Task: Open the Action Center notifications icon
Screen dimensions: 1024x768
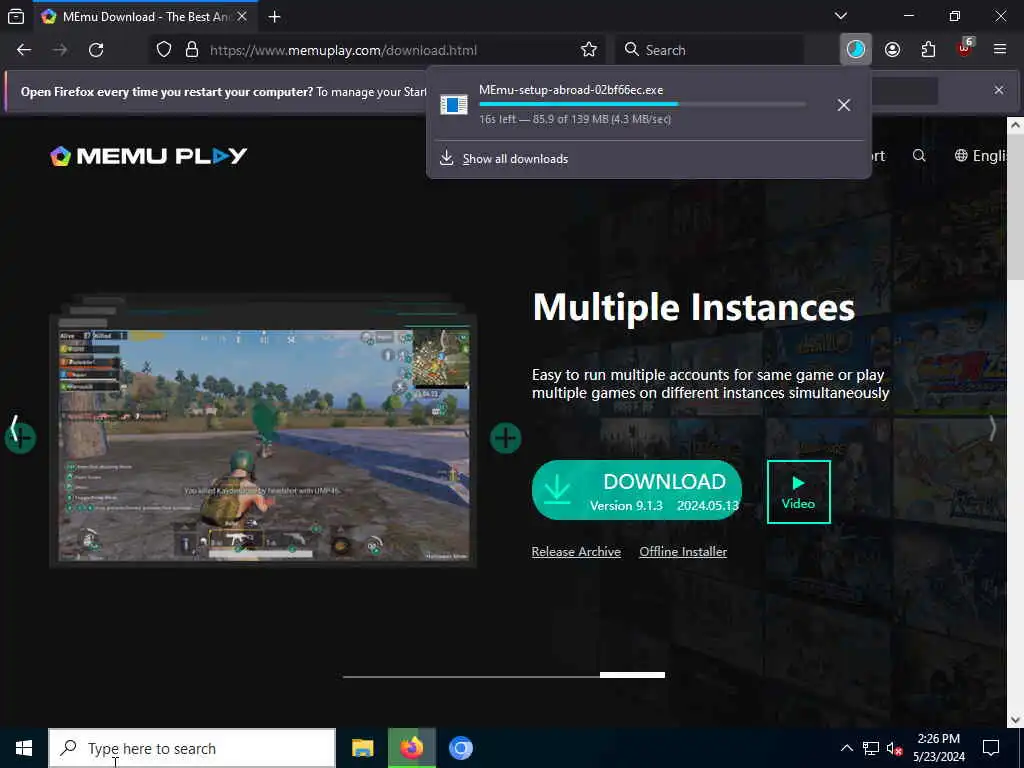Action: pos(991,748)
